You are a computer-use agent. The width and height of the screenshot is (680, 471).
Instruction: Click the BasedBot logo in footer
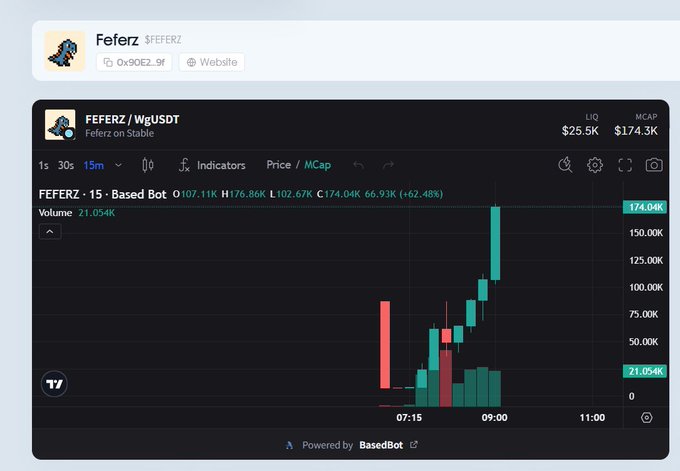point(290,445)
